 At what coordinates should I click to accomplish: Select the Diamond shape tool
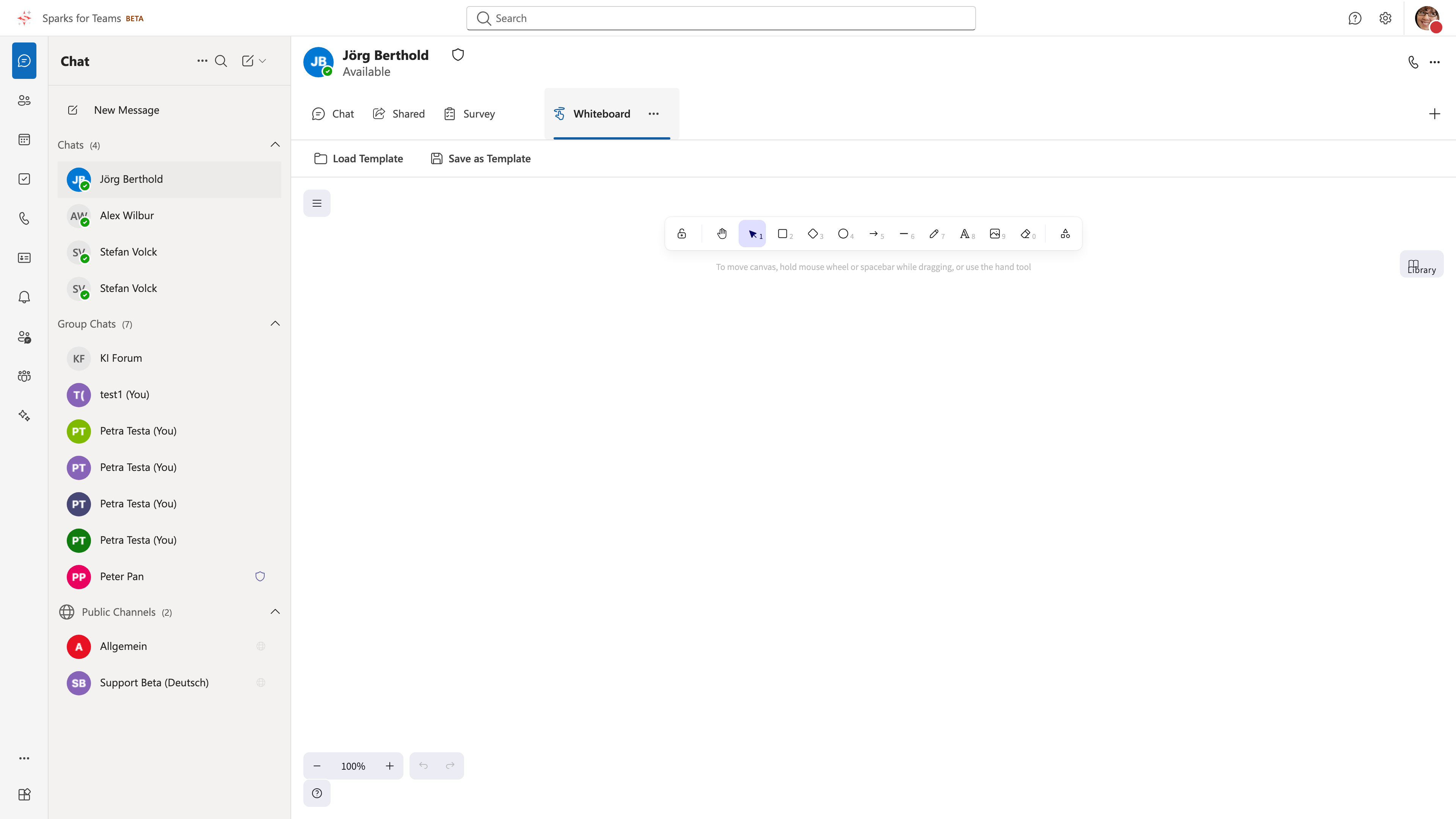tap(813, 234)
